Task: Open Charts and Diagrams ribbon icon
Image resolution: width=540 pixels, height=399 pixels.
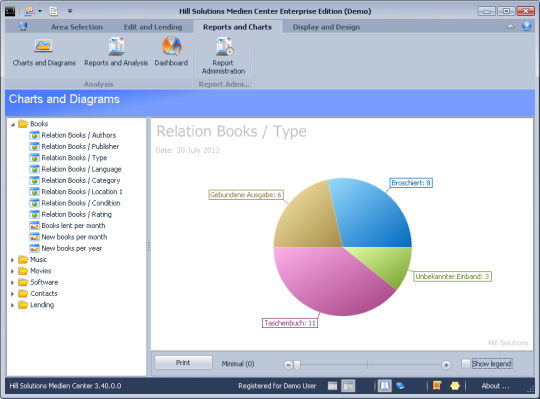Action: point(43,46)
